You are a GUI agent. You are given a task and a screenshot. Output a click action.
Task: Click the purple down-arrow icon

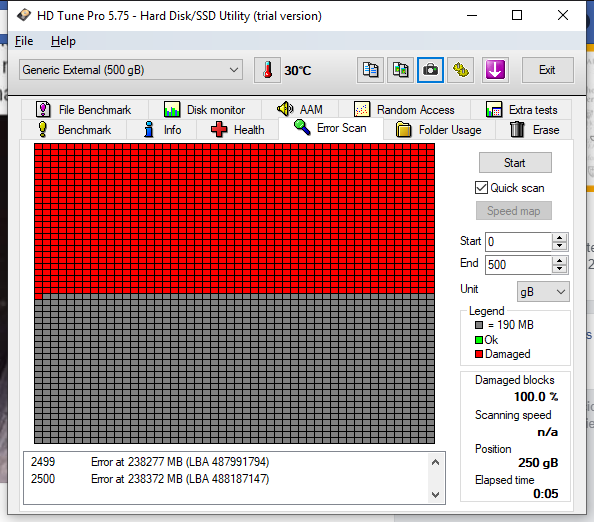(x=495, y=70)
